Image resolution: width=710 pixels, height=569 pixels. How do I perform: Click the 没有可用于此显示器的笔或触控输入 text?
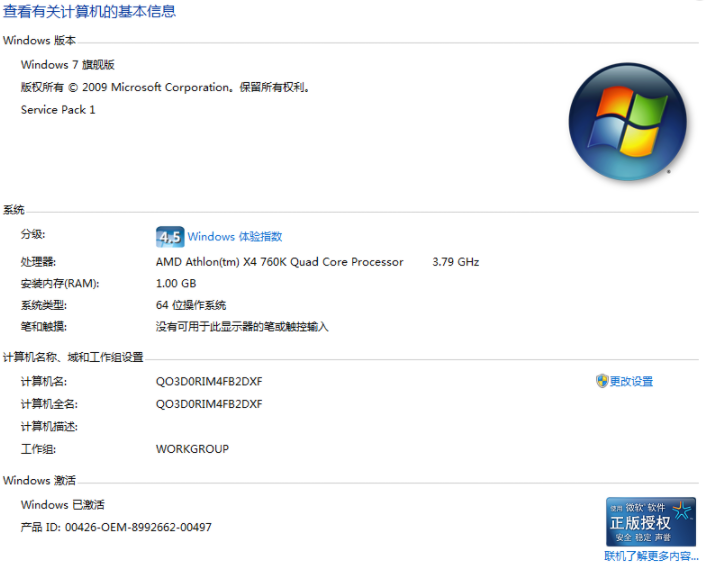coord(242,327)
